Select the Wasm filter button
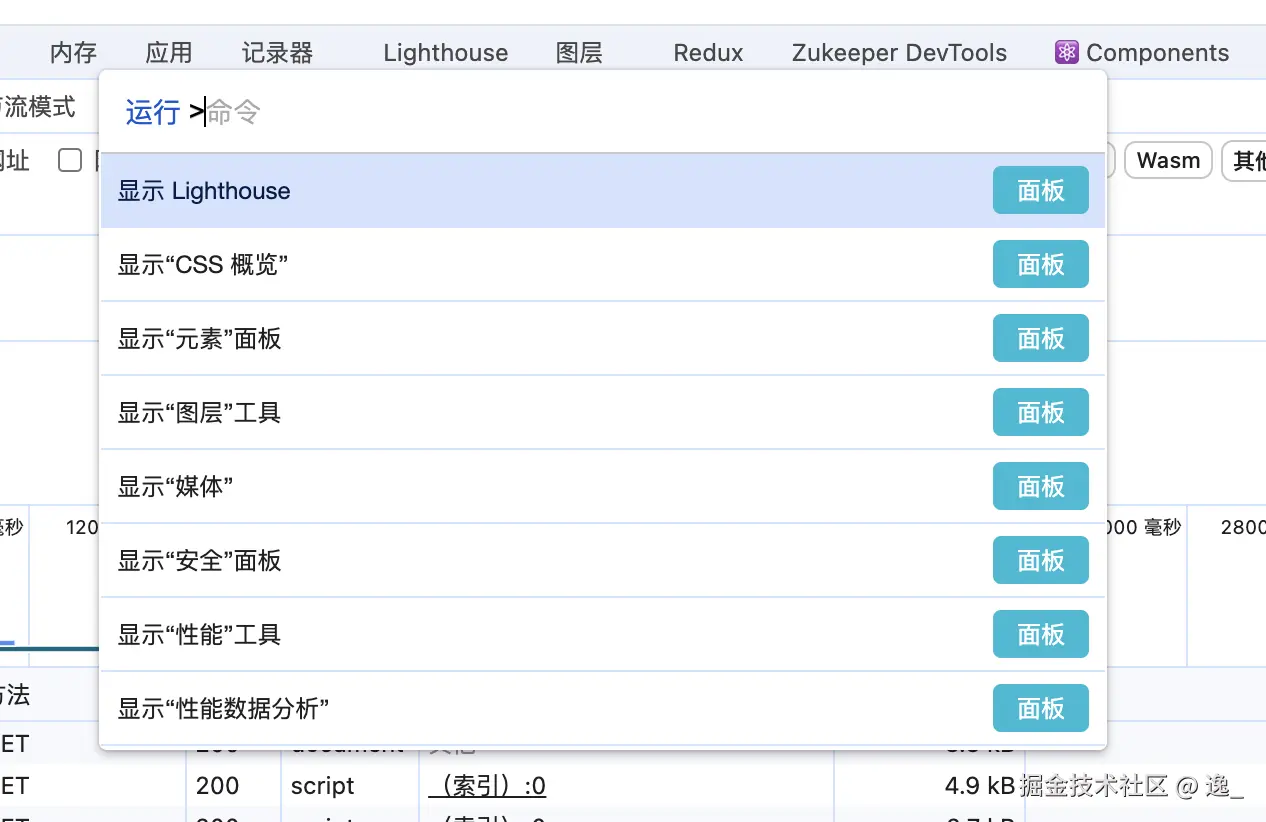This screenshot has width=1266, height=822. (x=1168, y=160)
